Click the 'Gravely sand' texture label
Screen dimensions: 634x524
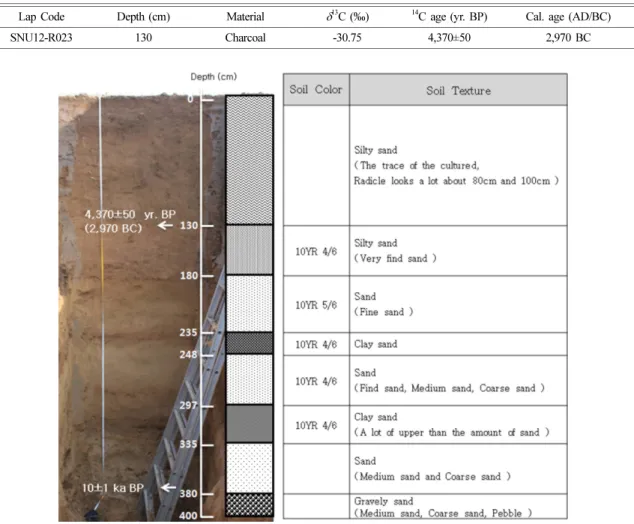[384, 501]
